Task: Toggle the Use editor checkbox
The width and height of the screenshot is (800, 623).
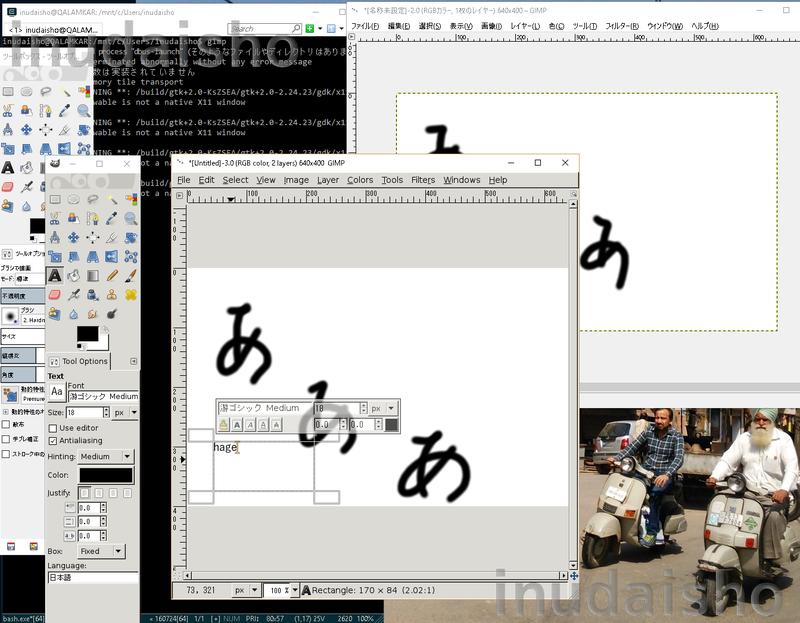Action: (x=53, y=428)
